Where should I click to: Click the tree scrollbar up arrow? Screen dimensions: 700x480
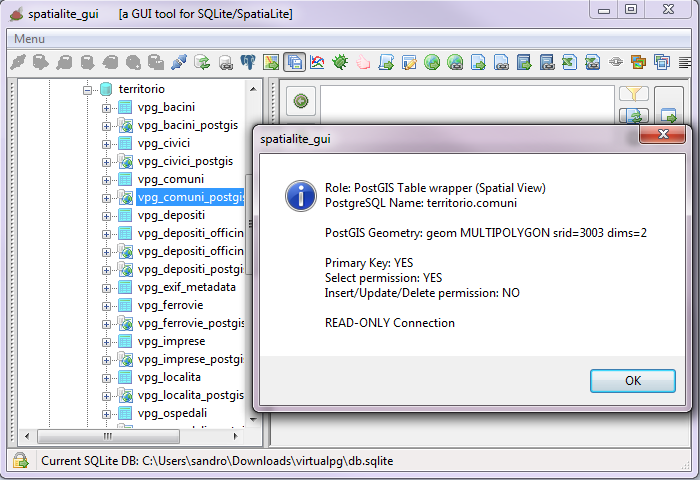tap(253, 89)
